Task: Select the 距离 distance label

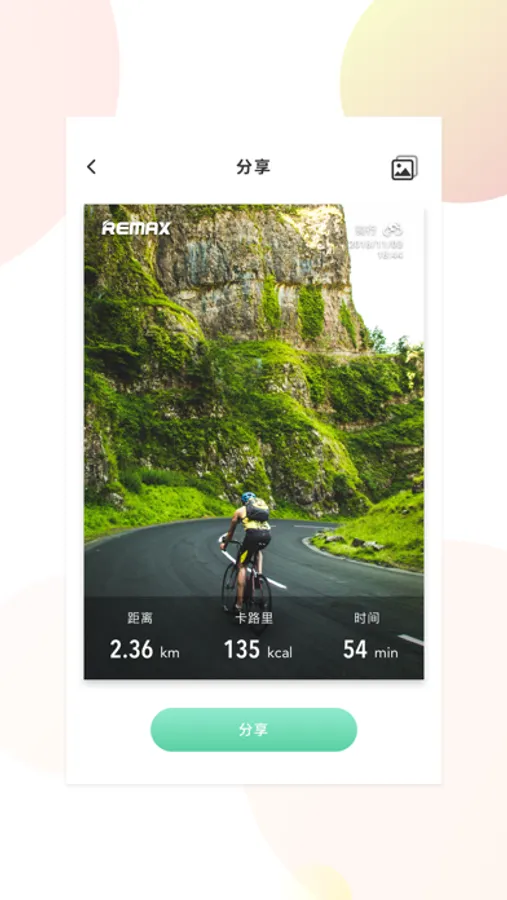Action: click(x=140, y=618)
